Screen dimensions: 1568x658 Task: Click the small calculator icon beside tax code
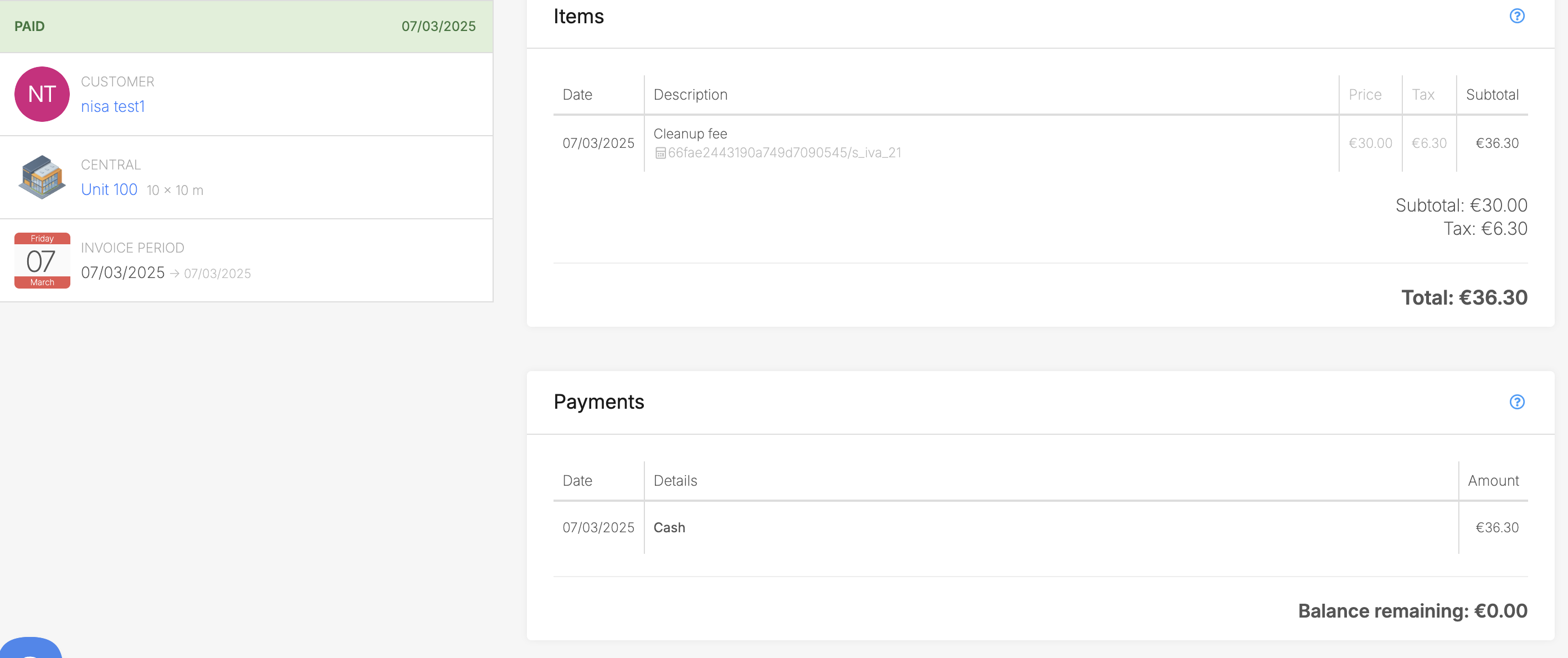tap(660, 153)
